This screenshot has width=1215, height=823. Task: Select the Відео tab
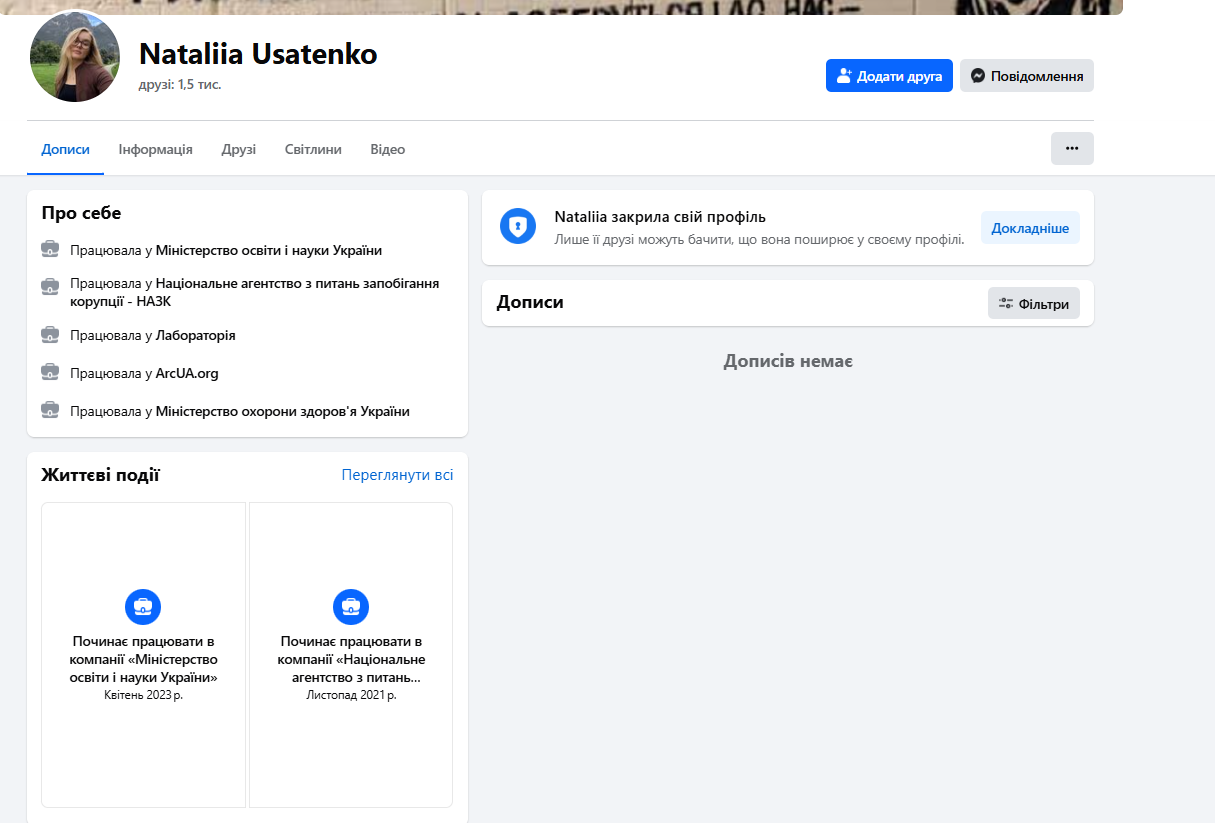tap(387, 148)
